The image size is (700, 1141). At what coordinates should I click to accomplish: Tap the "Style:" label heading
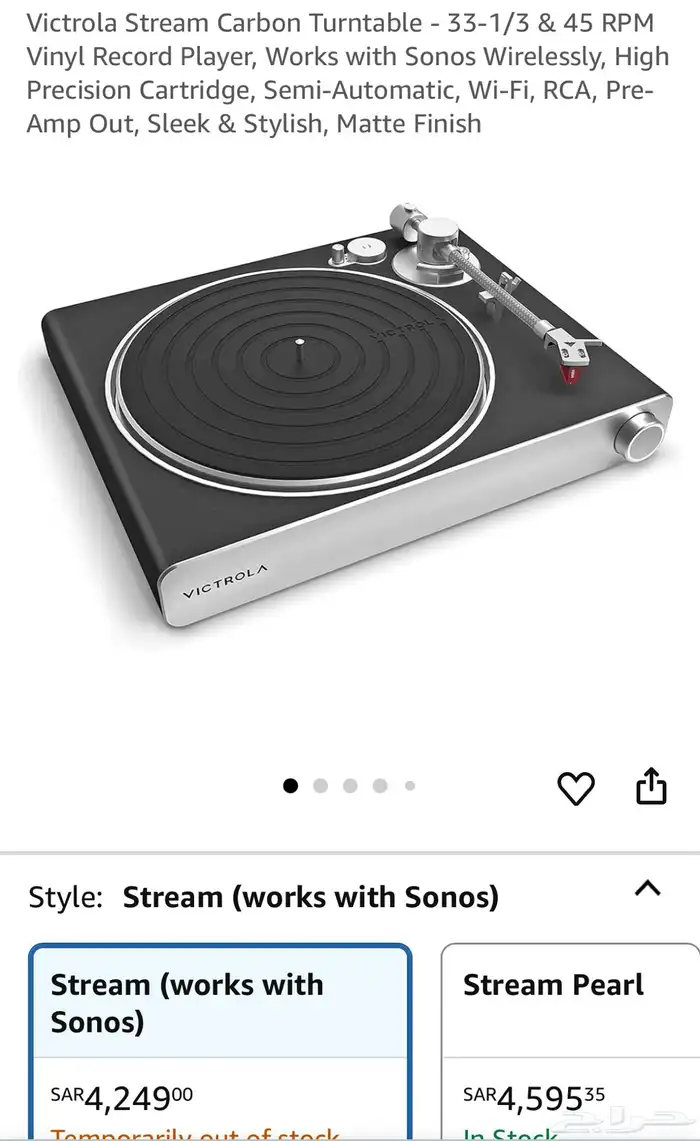pos(65,897)
